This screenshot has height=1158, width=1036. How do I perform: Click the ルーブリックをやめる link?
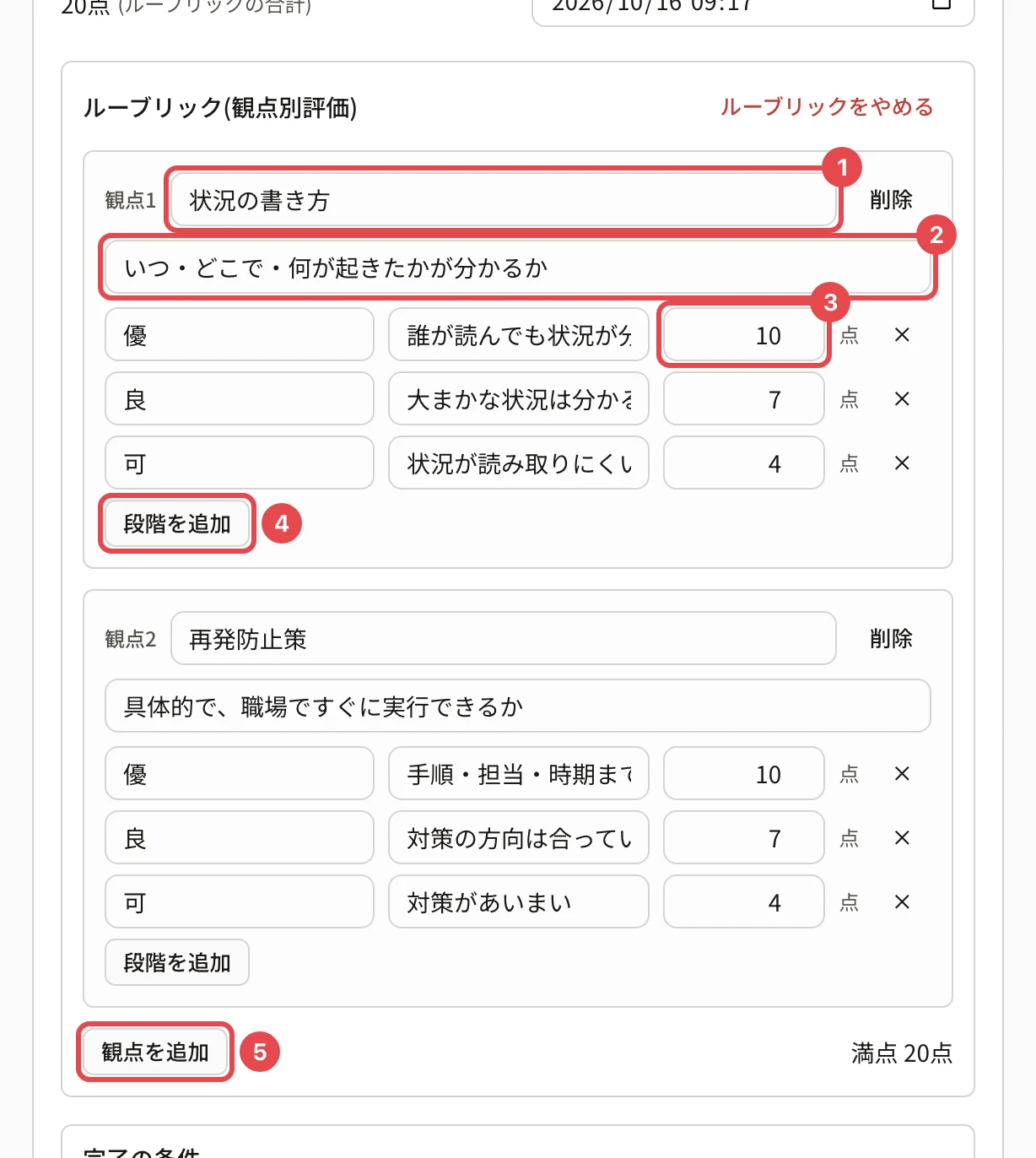(827, 107)
